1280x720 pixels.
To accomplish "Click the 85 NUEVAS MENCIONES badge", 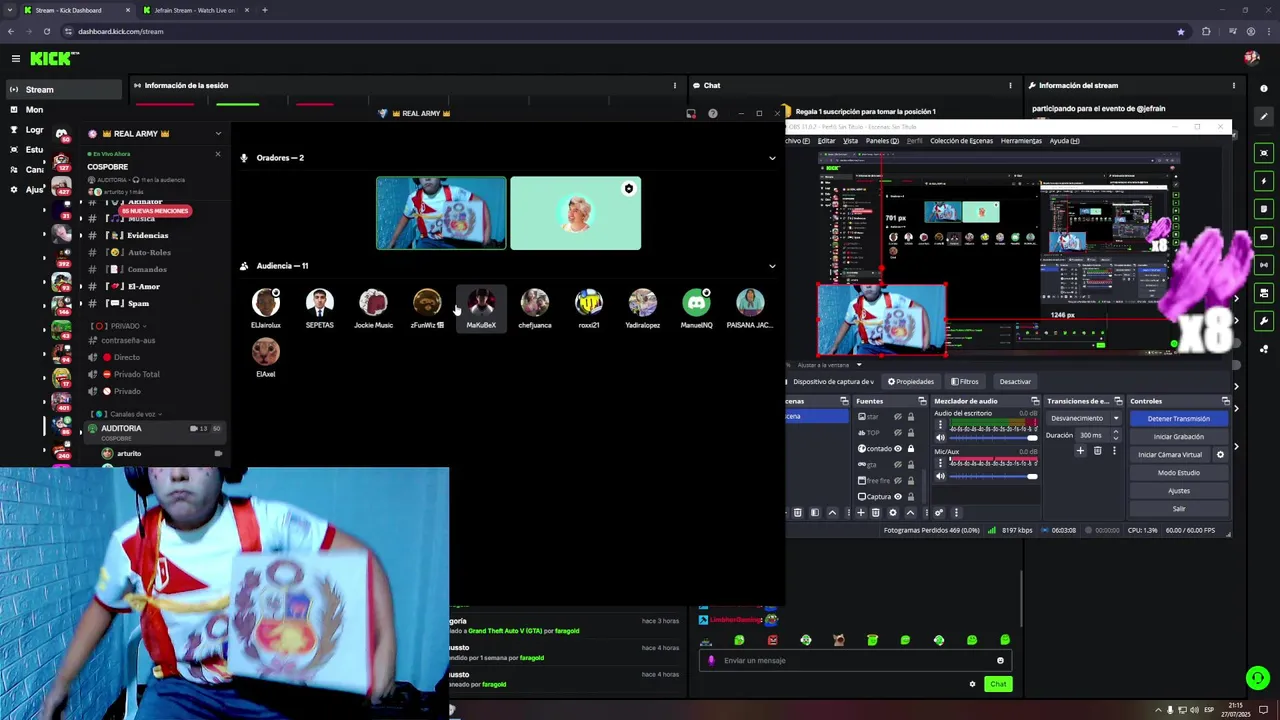I will 155,211.
